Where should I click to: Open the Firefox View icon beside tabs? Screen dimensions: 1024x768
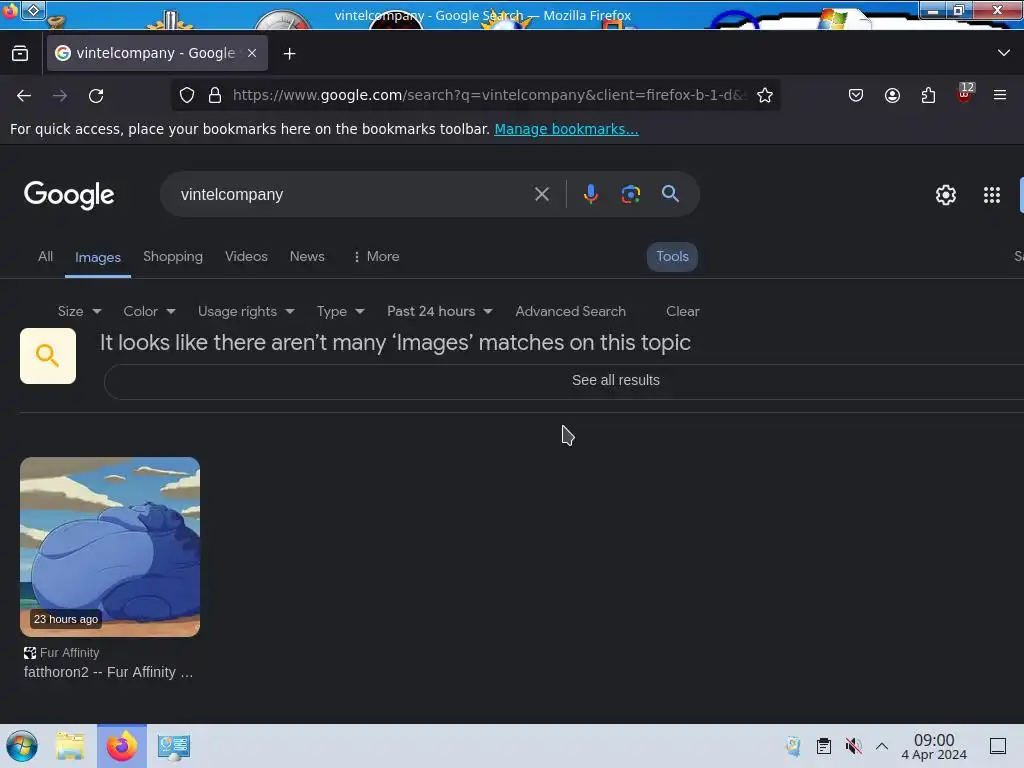(x=20, y=54)
